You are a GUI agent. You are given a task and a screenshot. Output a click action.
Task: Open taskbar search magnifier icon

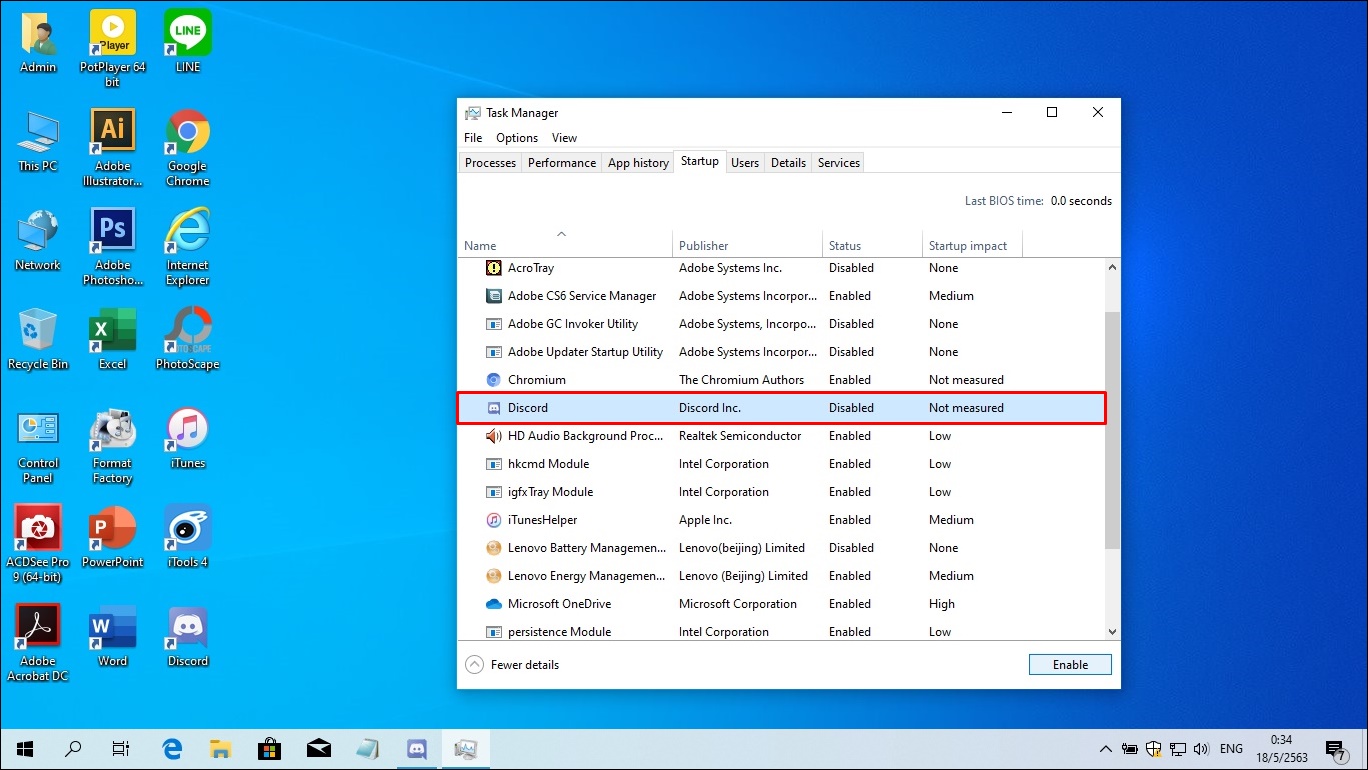tap(73, 749)
